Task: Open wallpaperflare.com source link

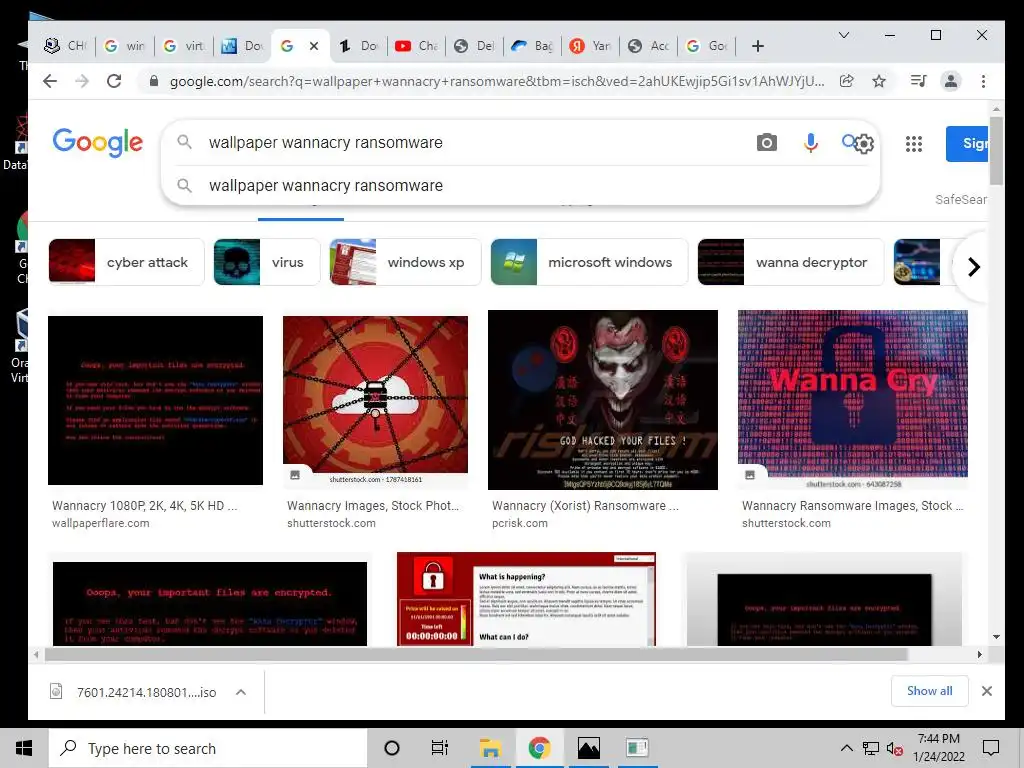Action: tap(101, 523)
